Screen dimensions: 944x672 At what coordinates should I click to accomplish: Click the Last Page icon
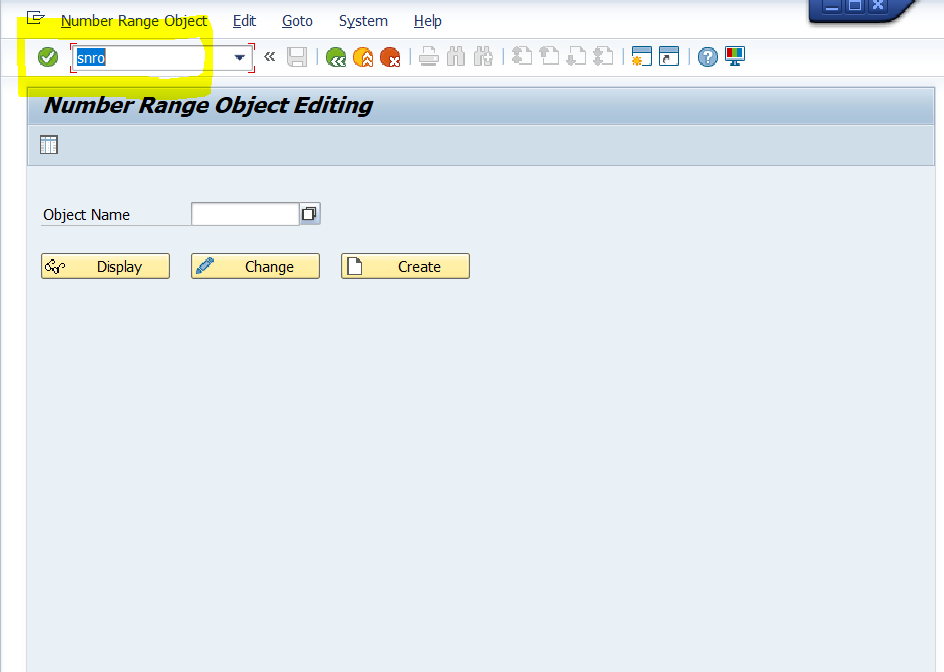(x=603, y=57)
